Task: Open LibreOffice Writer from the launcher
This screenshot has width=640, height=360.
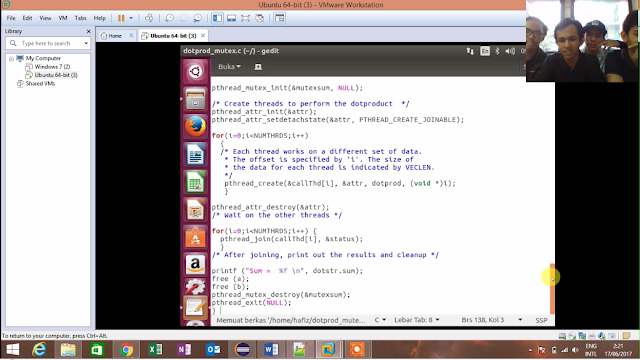Action: click(195, 154)
